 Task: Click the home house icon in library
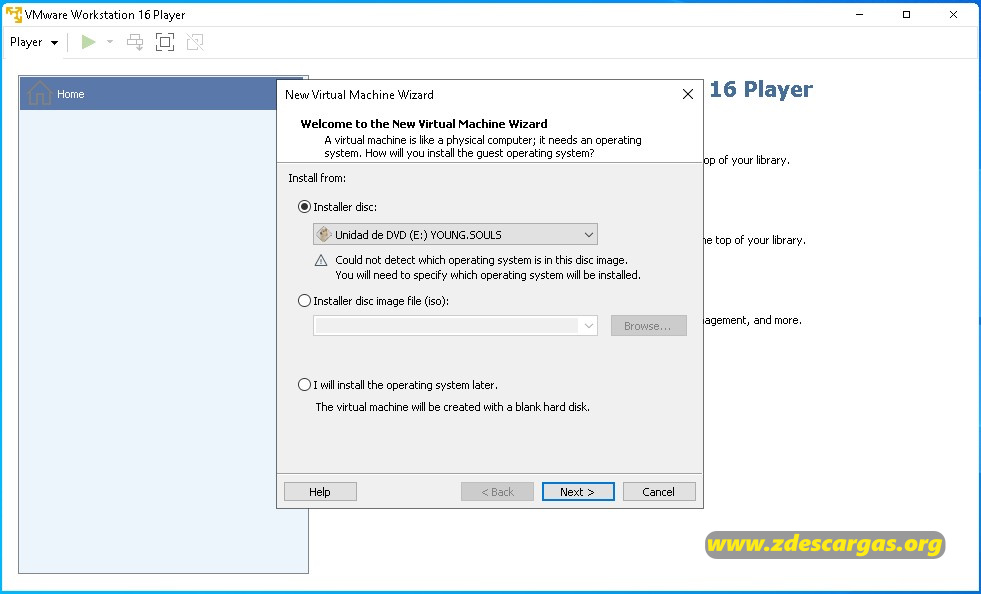coord(39,94)
